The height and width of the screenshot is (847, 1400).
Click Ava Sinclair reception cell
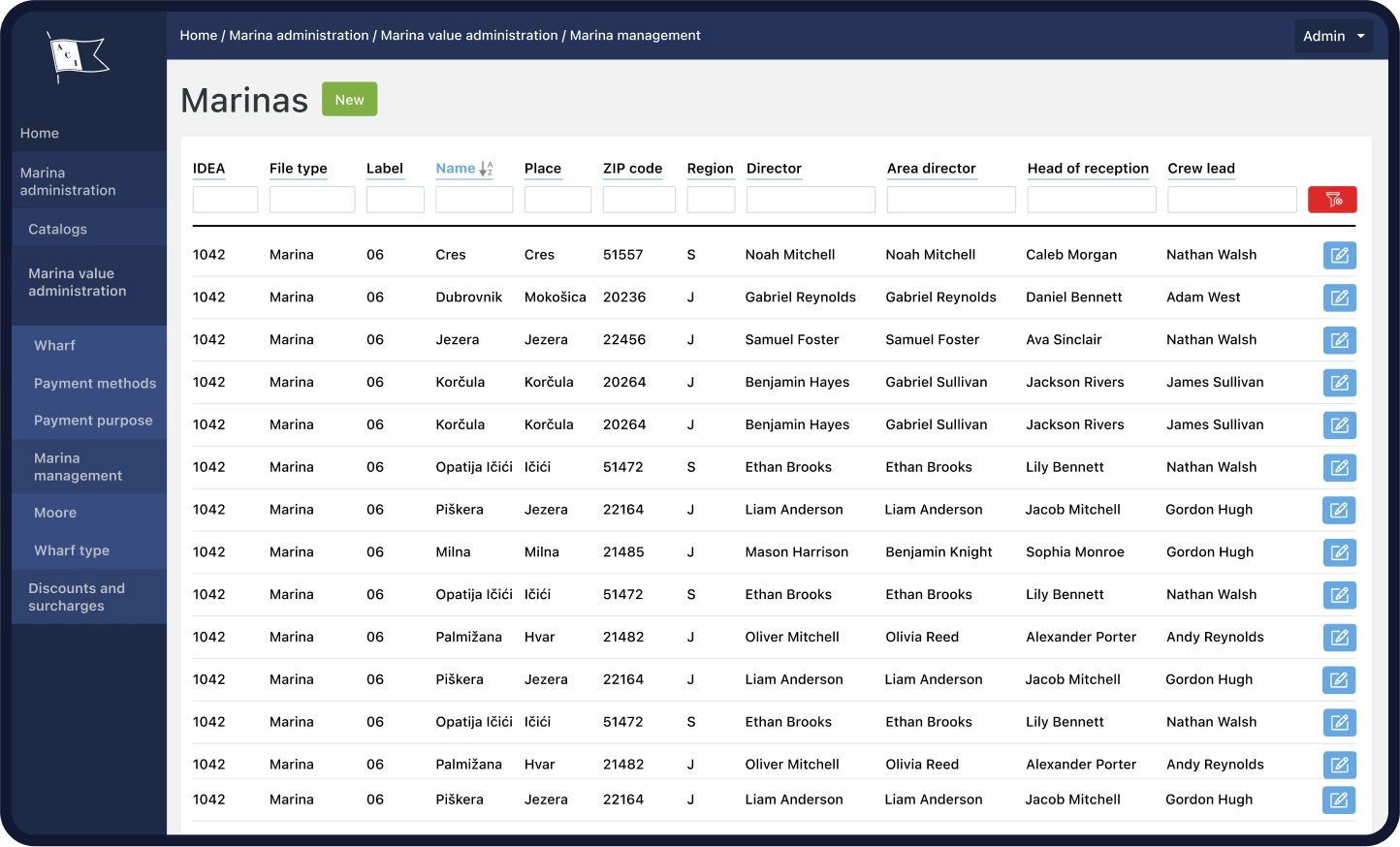(x=1064, y=340)
